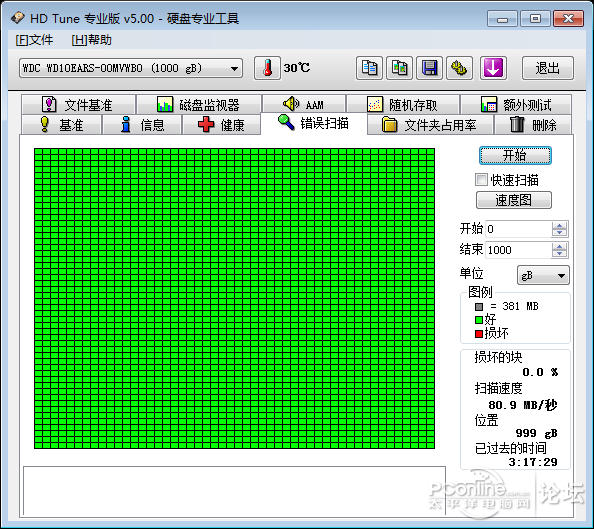
Task: Enable the 快速扫描 quick scan checkbox
Action: (481, 180)
